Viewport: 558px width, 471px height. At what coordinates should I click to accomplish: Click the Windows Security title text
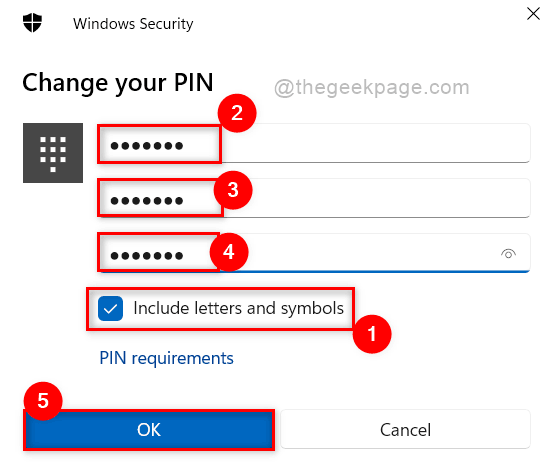[133, 24]
